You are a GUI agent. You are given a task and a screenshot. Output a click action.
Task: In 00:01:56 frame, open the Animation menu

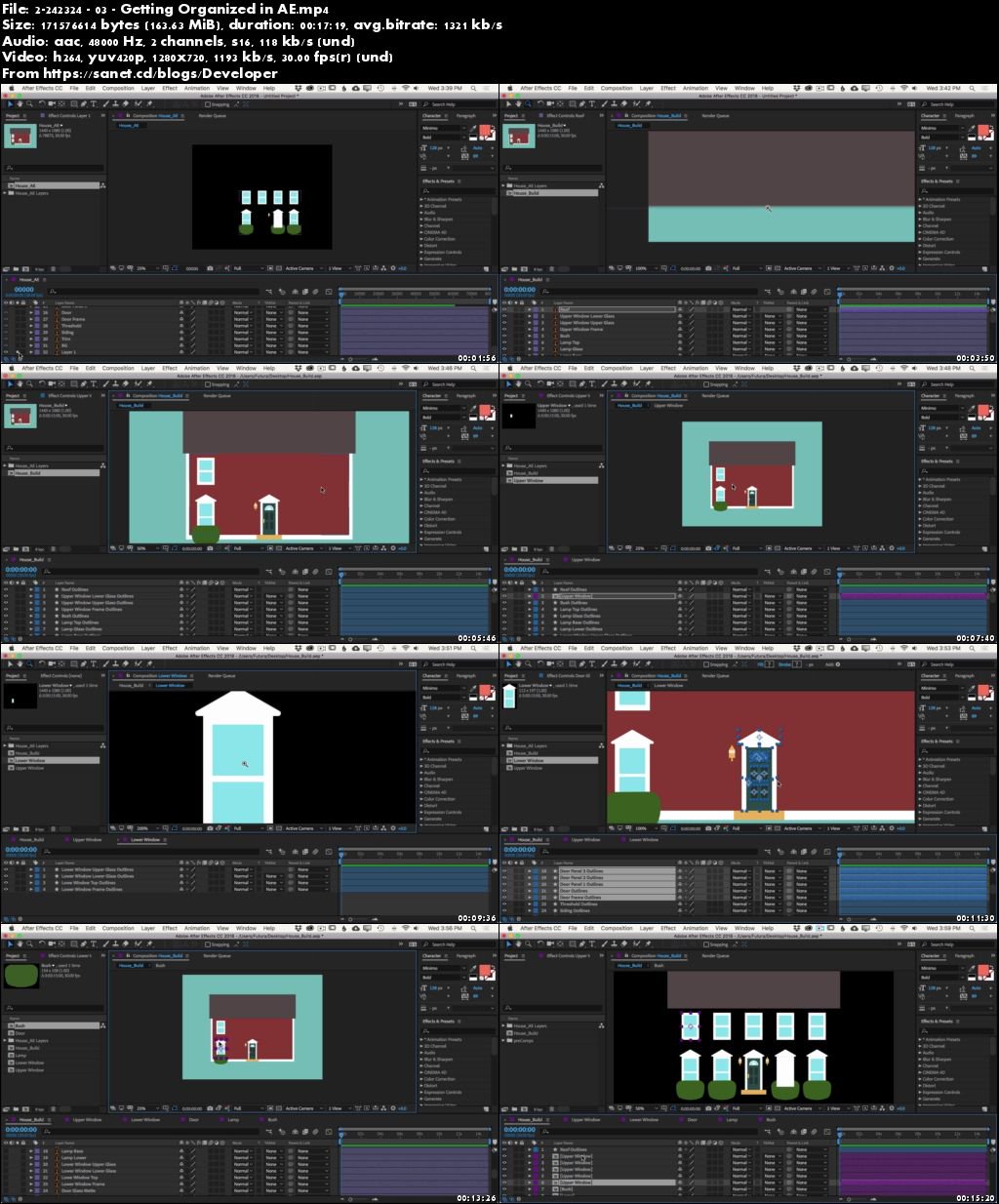click(x=197, y=88)
